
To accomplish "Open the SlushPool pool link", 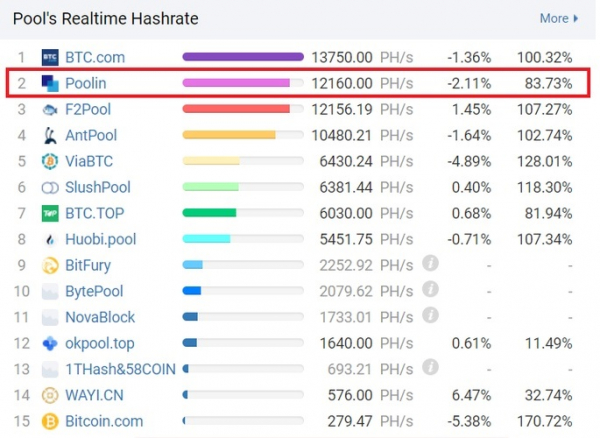I will (98, 187).
